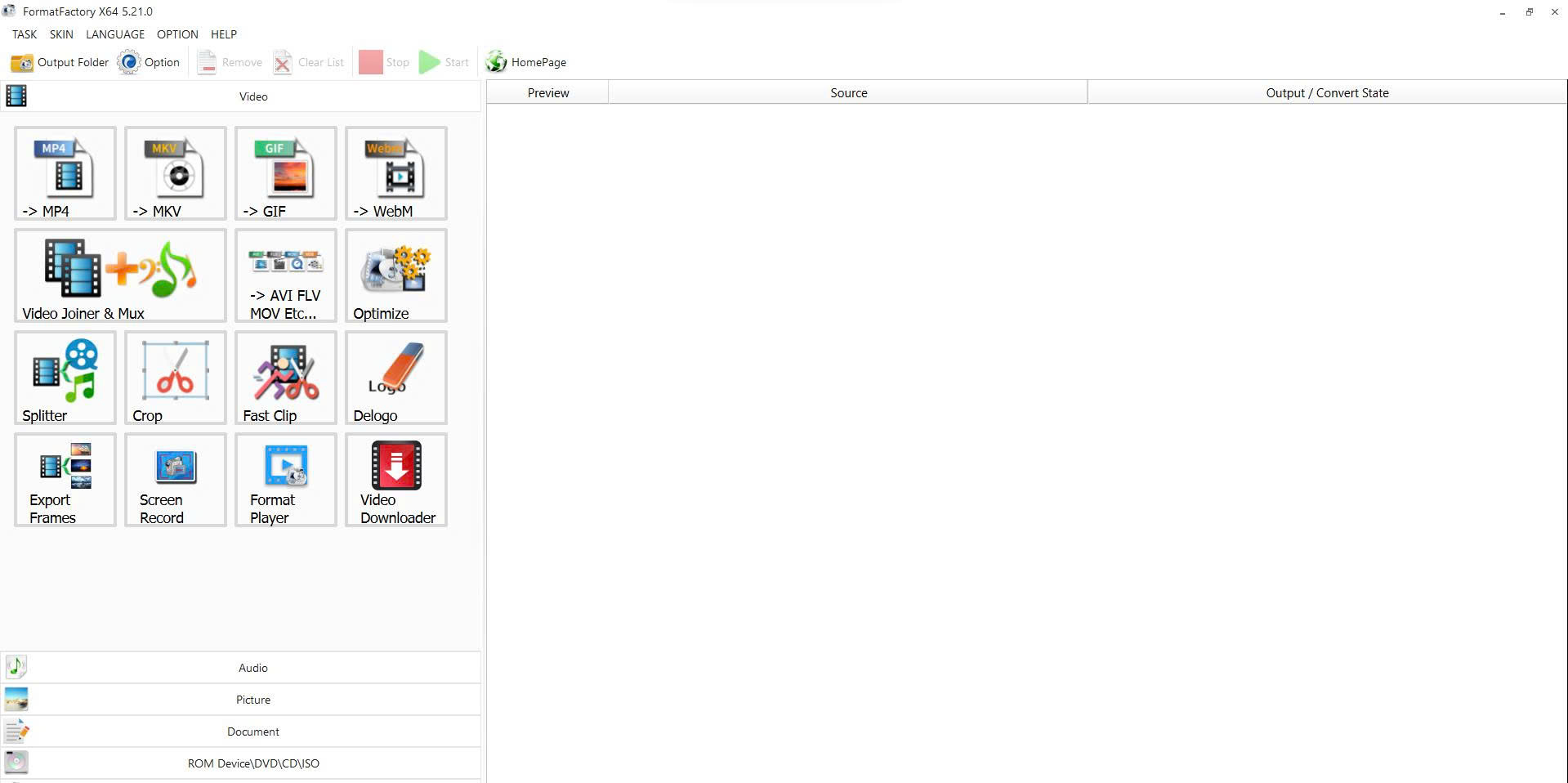Expand the Picture category
1568x783 pixels.
click(x=240, y=700)
